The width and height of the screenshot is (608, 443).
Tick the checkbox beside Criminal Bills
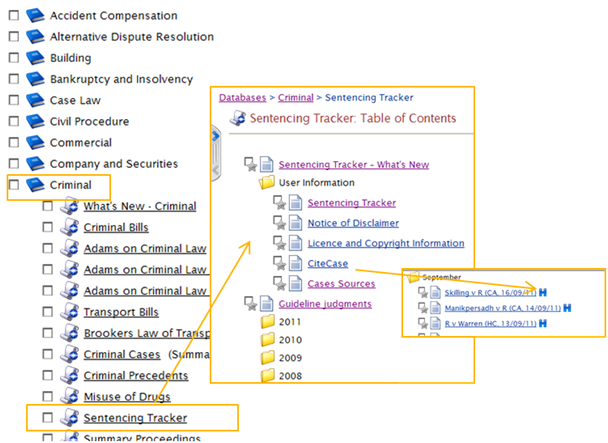pos(48,227)
